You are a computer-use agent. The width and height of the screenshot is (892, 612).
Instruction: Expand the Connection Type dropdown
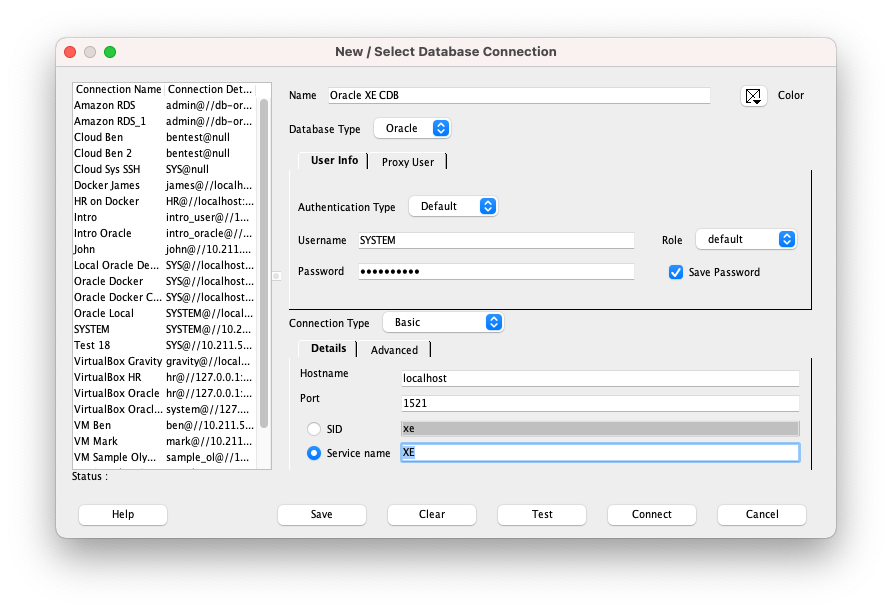[x=442, y=322]
